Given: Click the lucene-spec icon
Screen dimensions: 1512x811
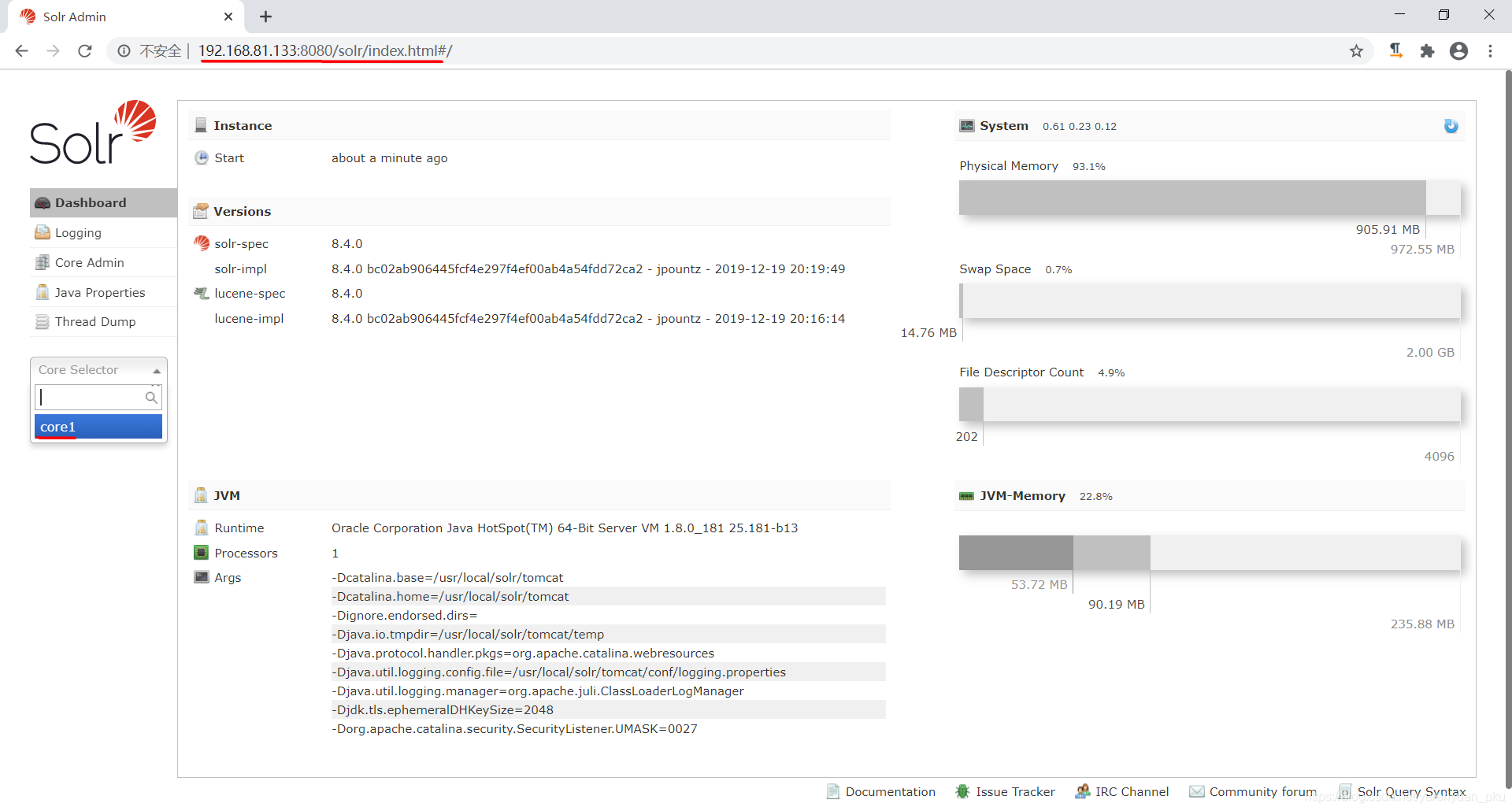Looking at the screenshot, I should (202, 293).
